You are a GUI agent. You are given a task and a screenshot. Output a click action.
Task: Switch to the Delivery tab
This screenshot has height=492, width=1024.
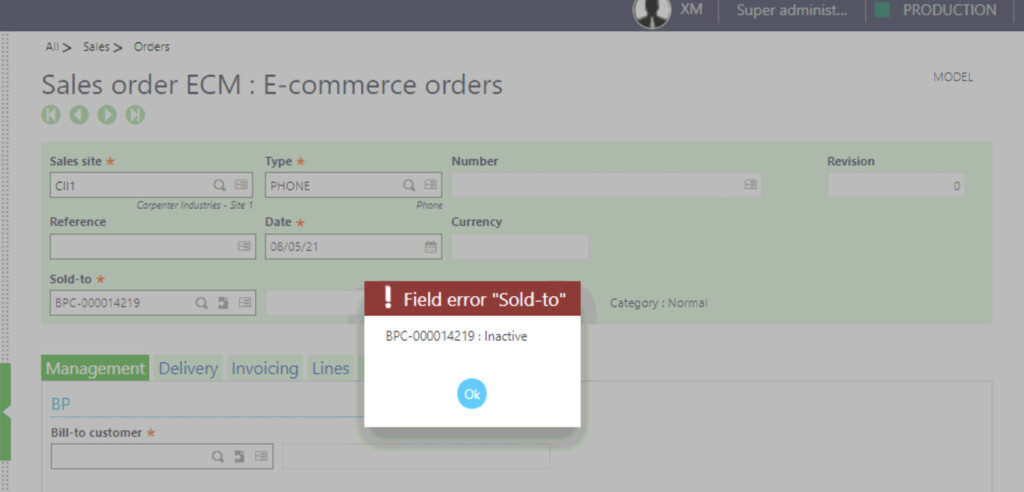pyautogui.click(x=188, y=368)
